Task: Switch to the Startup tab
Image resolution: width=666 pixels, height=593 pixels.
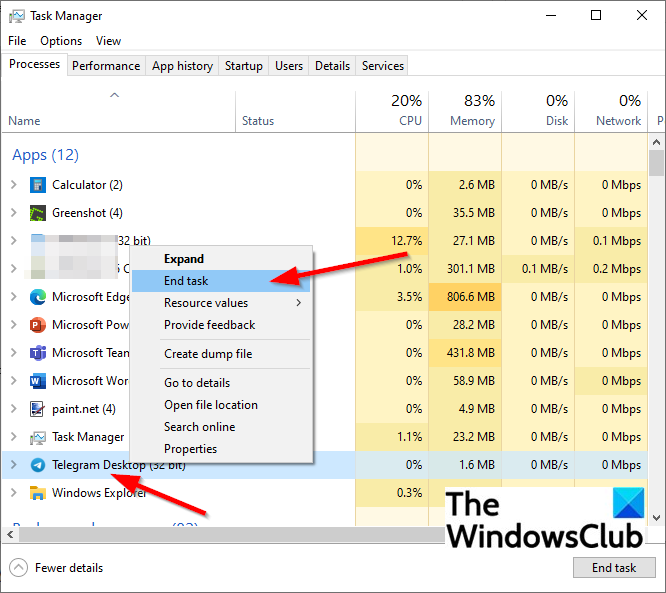Action: coord(244,66)
